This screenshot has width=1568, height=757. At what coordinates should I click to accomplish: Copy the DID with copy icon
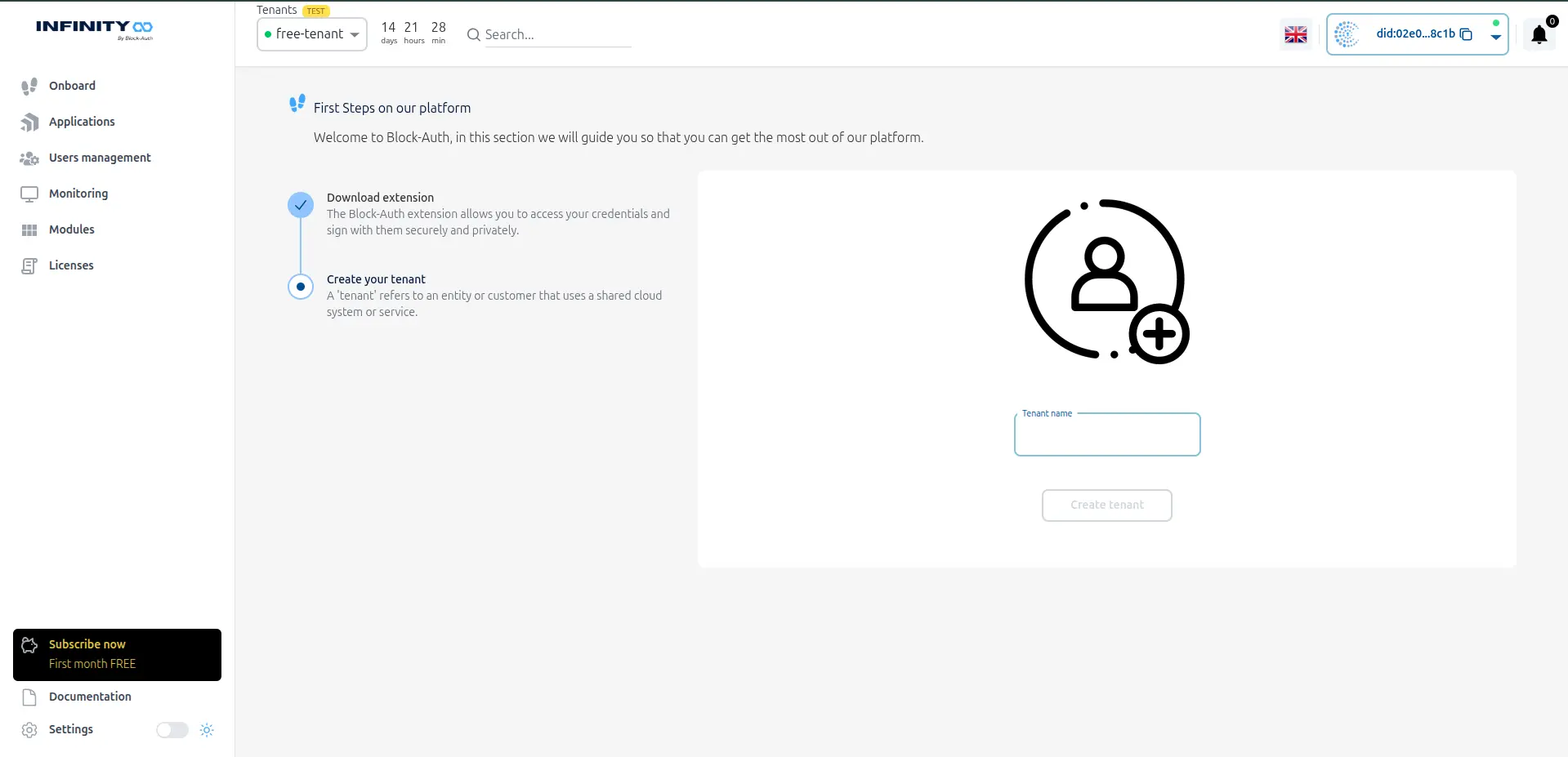click(1466, 34)
